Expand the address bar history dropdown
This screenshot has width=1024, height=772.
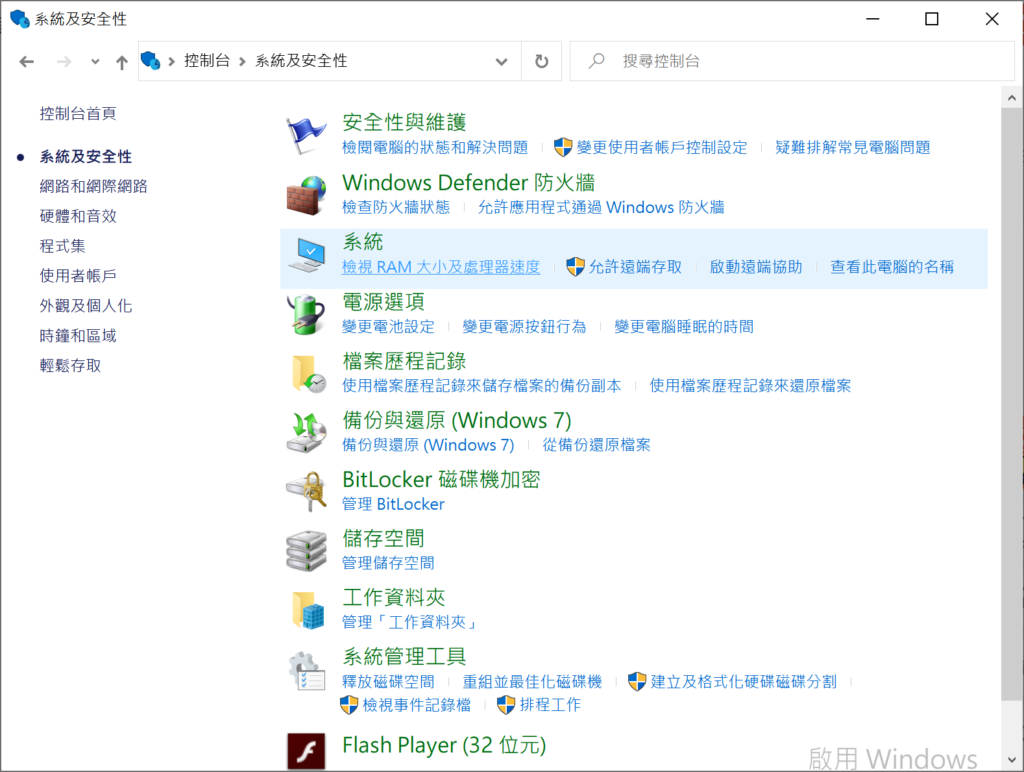(502, 61)
